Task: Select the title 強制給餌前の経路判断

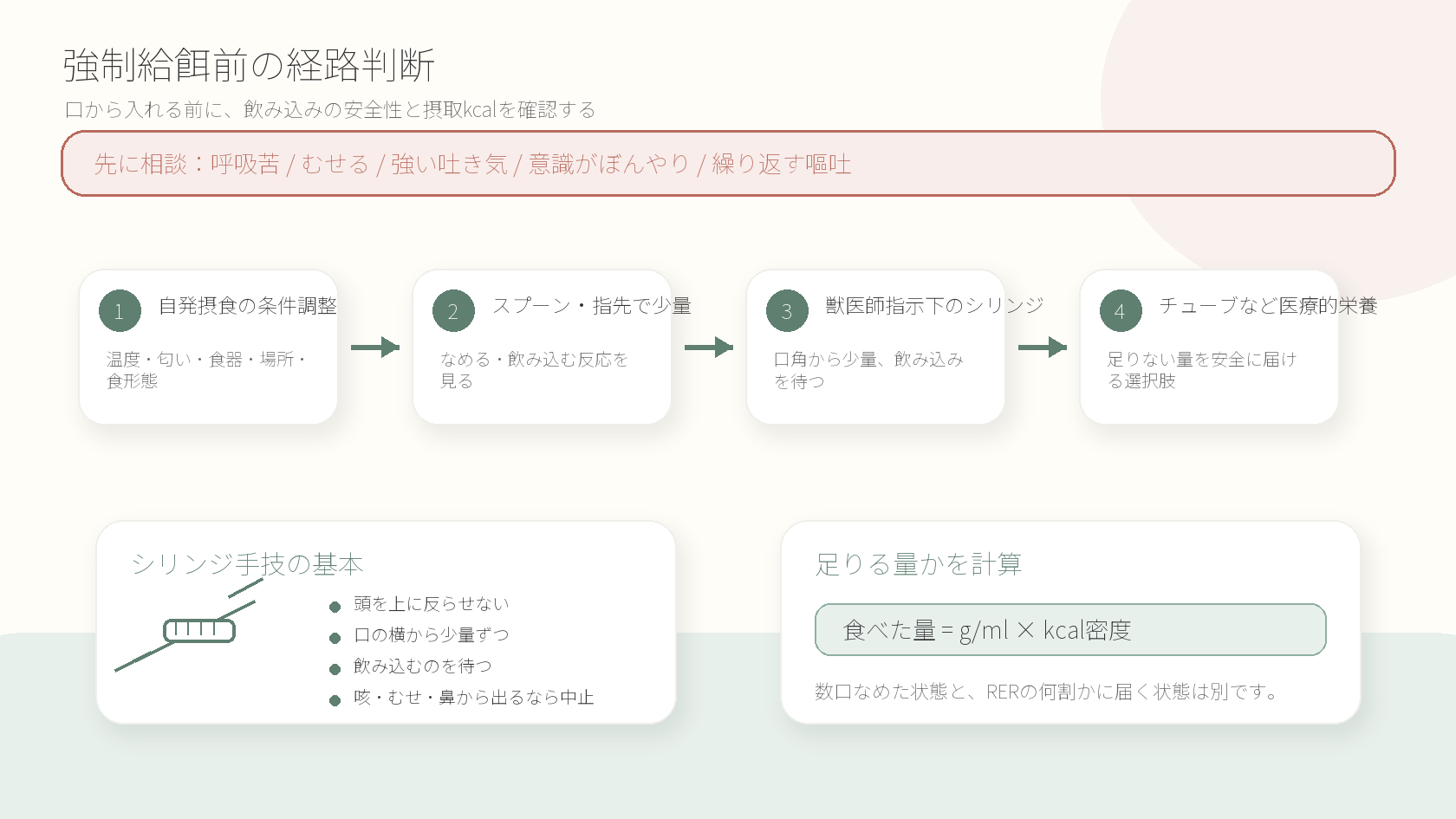Action: [x=250, y=66]
